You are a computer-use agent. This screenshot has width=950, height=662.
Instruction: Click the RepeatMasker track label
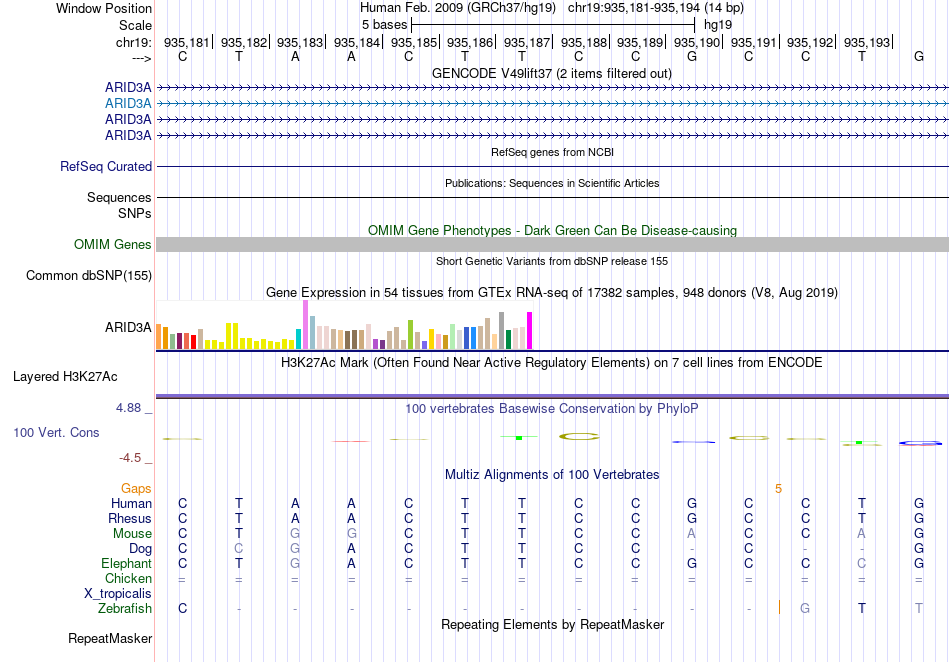point(110,638)
